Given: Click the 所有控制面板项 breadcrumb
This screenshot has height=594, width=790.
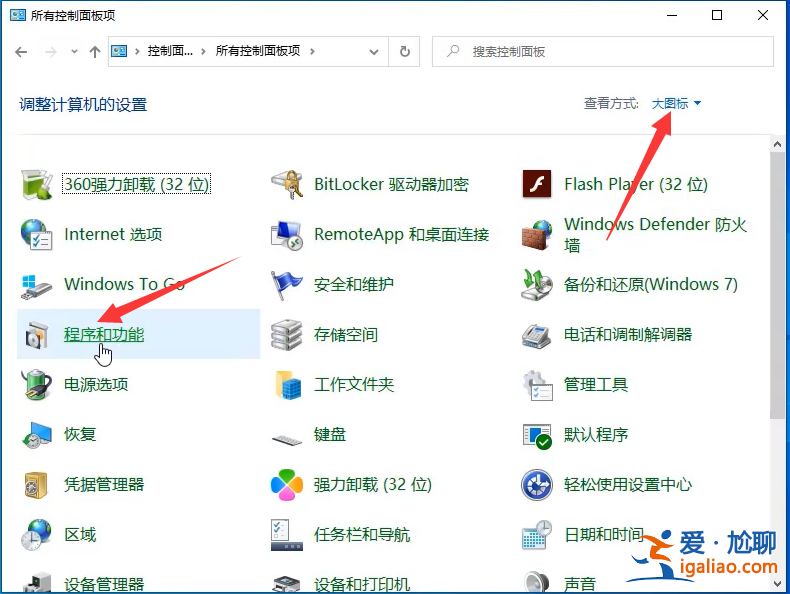Looking at the screenshot, I should pyautogui.click(x=258, y=51).
